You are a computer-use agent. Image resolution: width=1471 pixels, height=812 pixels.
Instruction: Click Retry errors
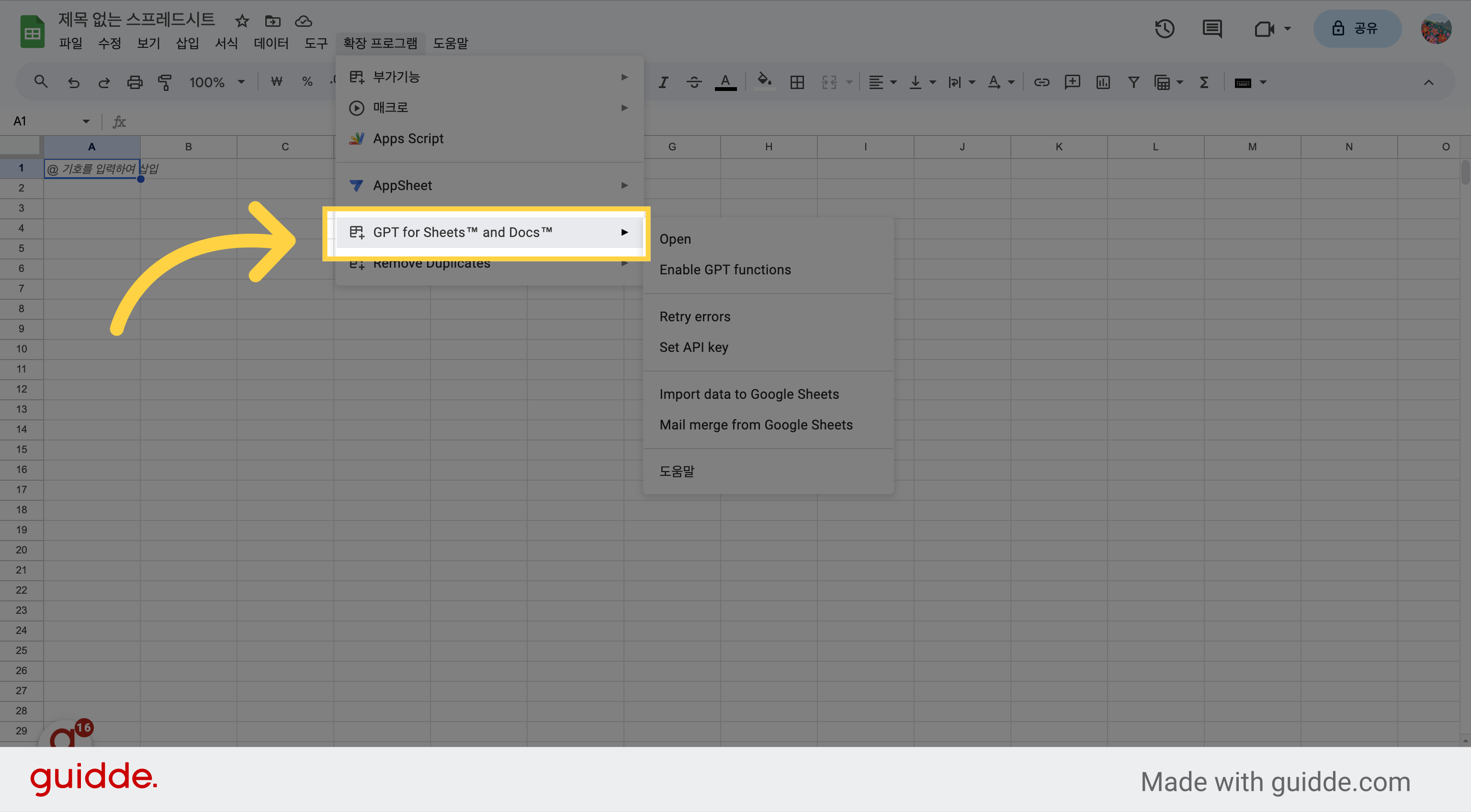tap(768, 316)
